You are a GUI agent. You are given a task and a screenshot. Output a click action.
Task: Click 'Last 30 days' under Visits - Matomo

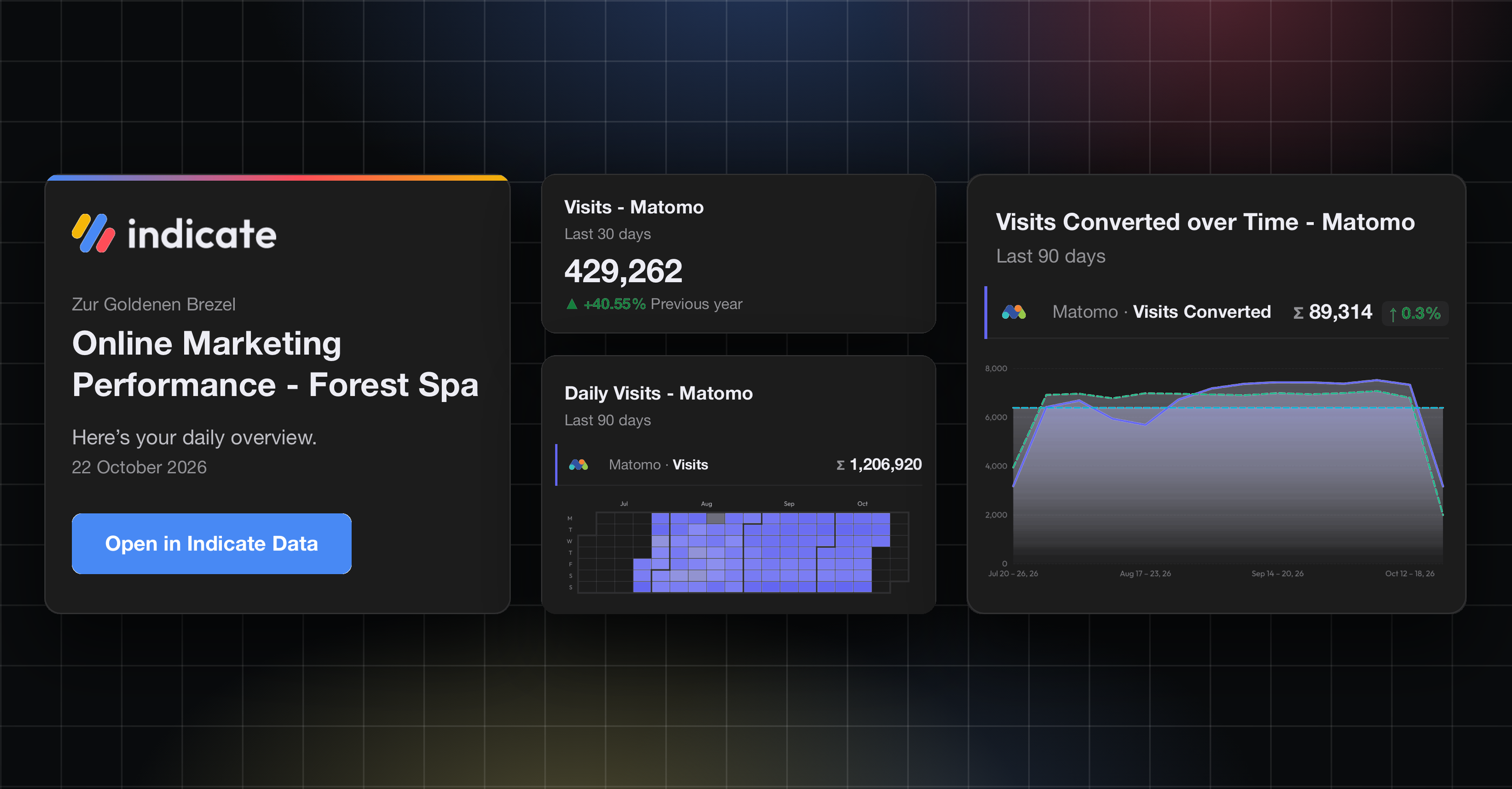(607, 234)
